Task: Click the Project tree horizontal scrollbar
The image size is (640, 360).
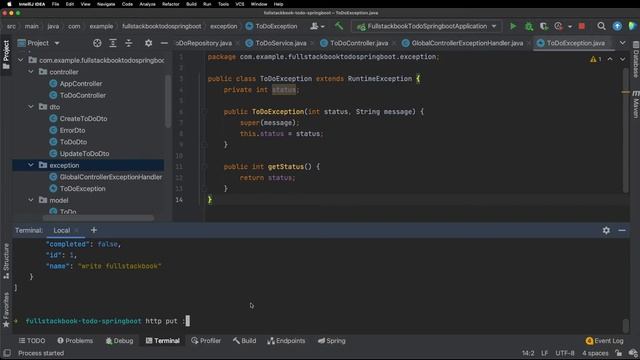Action: (98, 218)
